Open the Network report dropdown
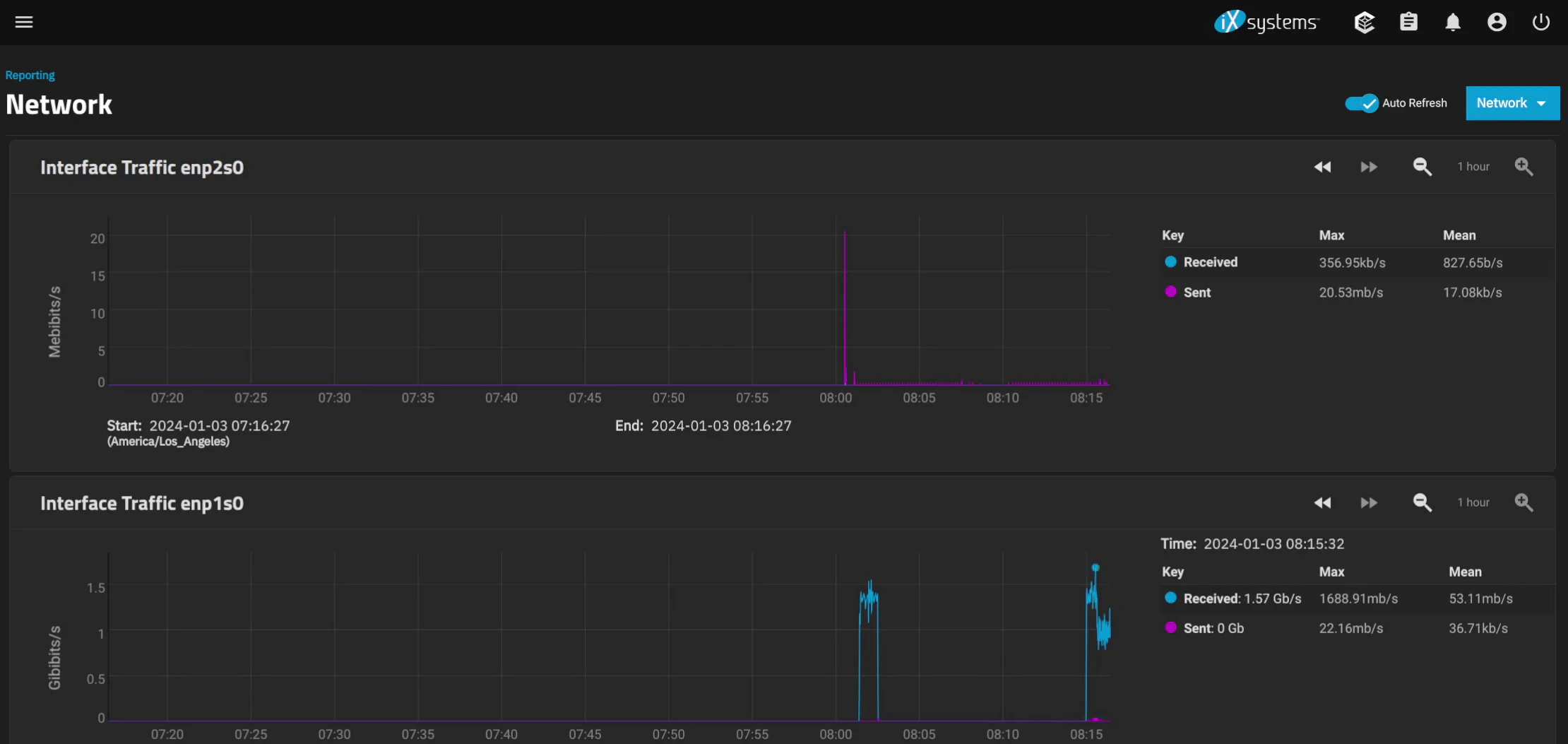This screenshot has width=1568, height=744. click(x=1512, y=103)
